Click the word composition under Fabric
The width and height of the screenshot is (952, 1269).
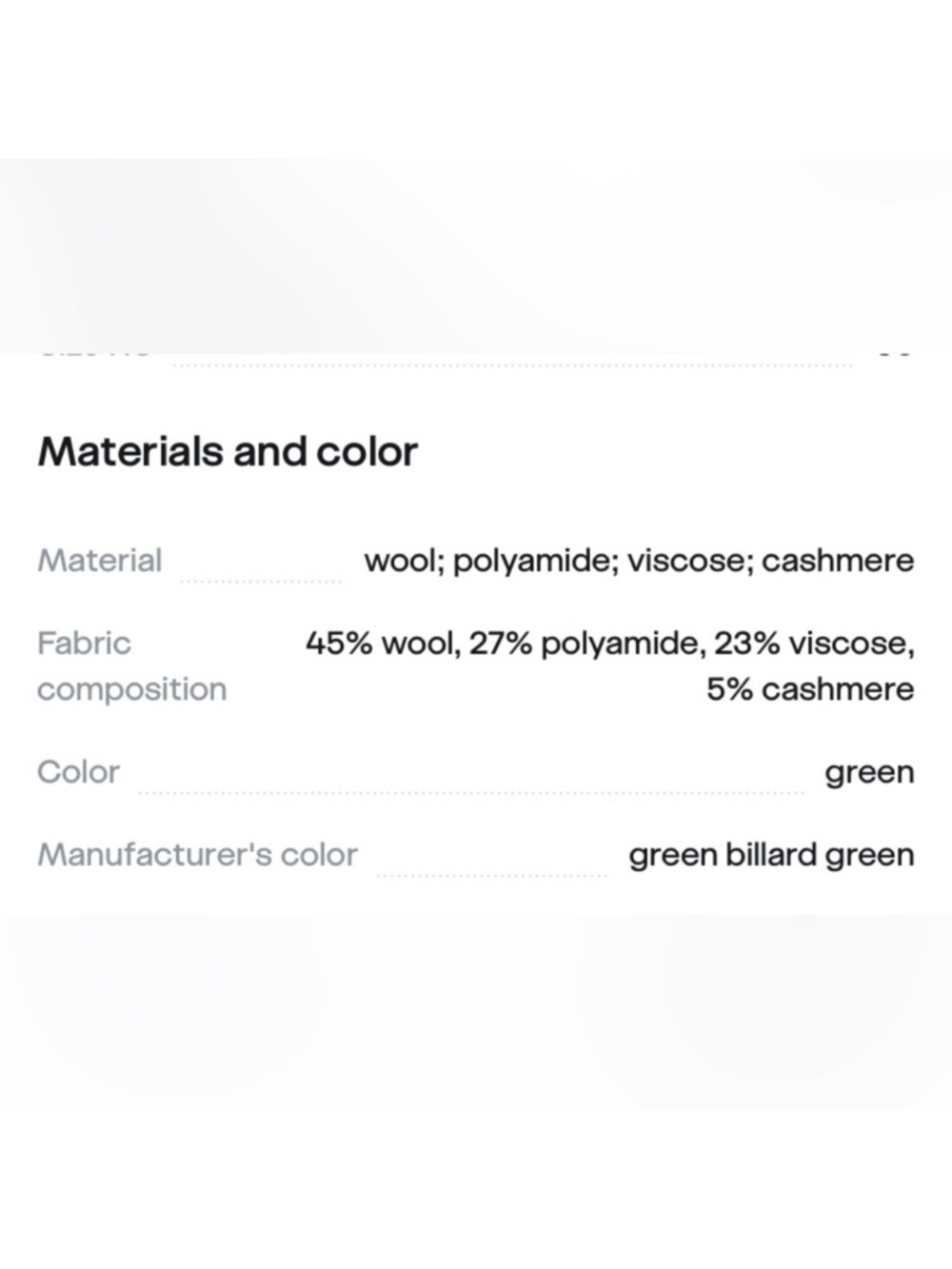click(x=131, y=689)
